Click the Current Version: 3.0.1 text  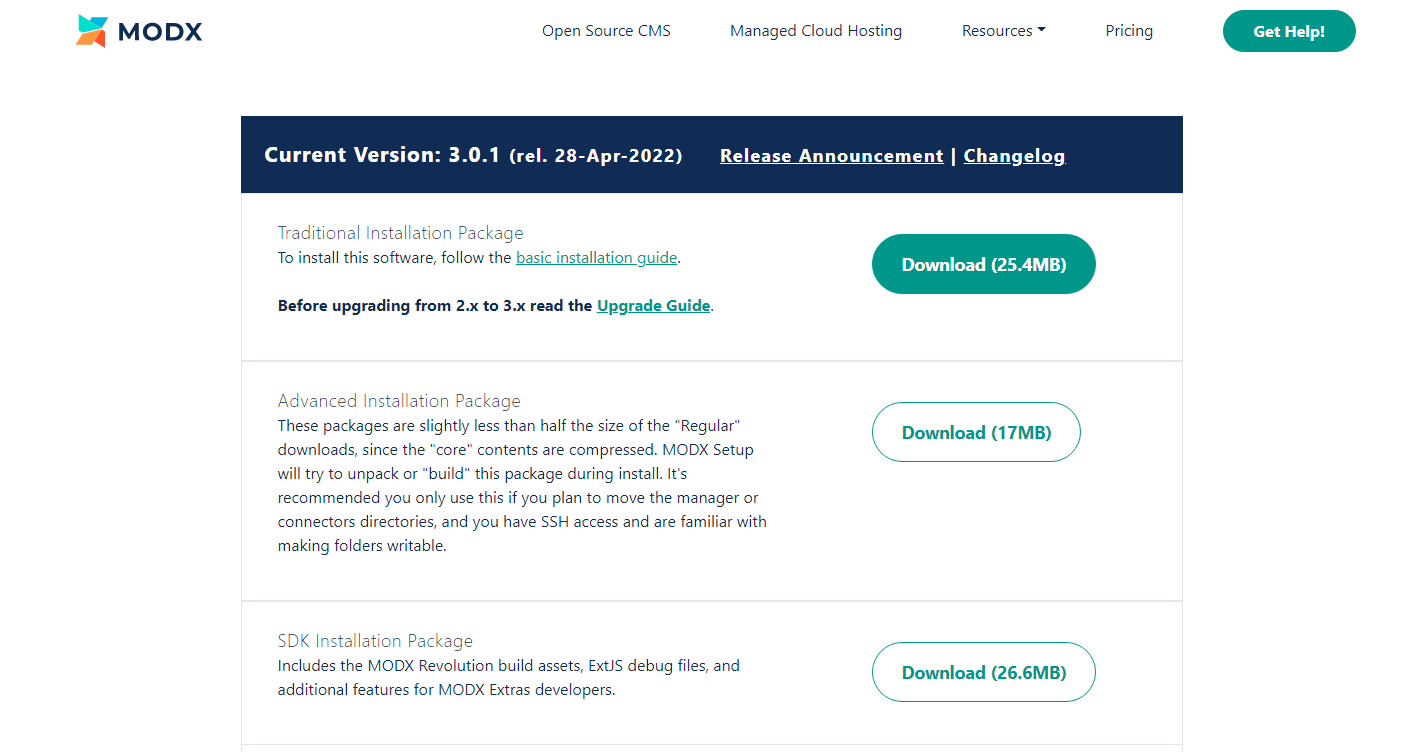pos(382,155)
